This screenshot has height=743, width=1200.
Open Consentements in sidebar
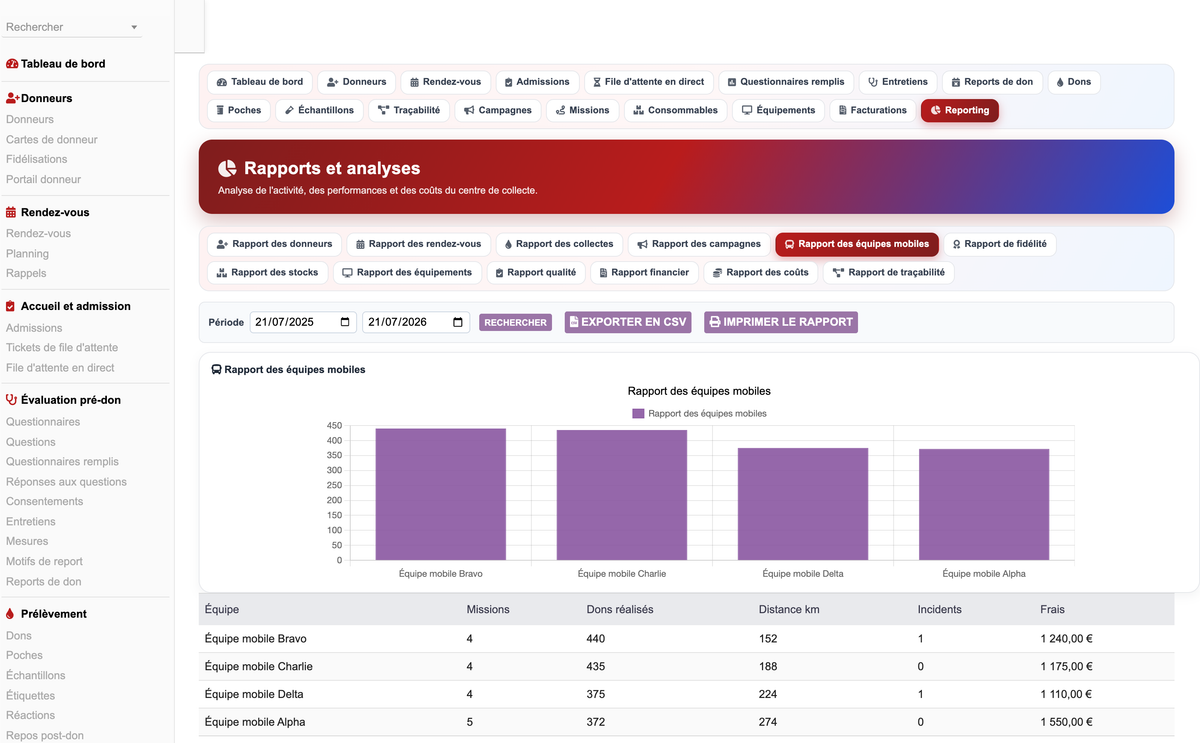pos(45,501)
